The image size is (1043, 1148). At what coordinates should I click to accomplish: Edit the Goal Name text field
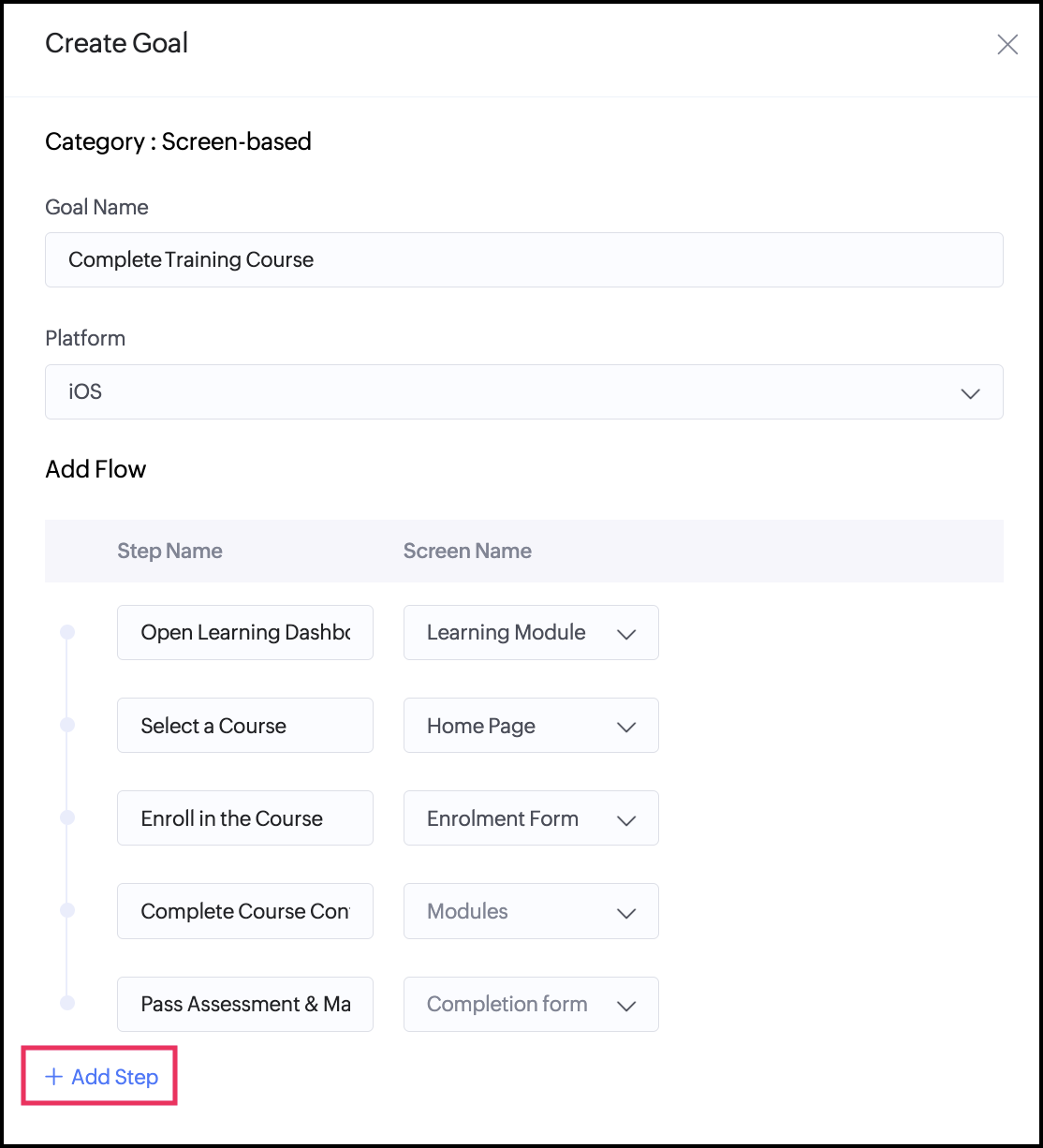click(x=523, y=259)
